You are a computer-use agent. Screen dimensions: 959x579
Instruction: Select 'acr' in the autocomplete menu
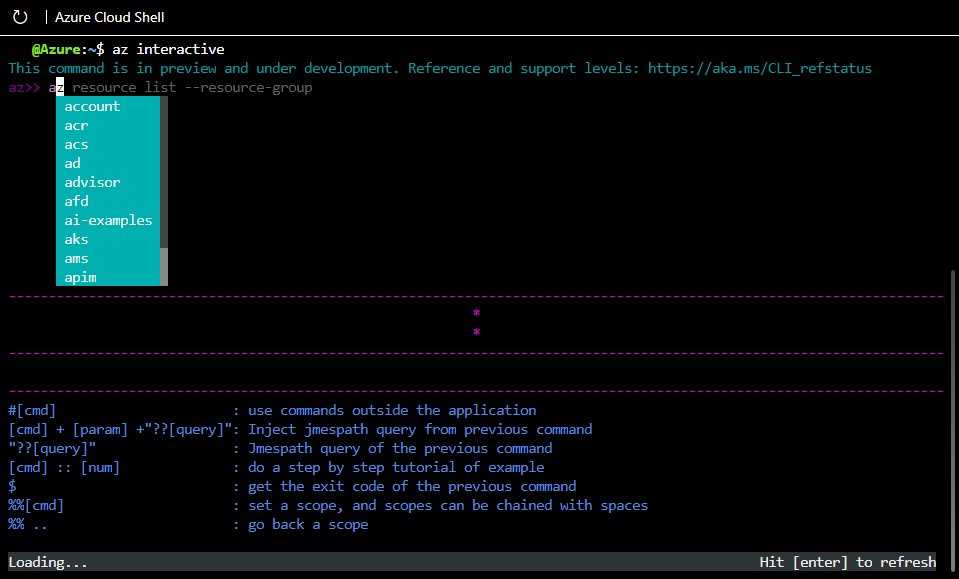tap(76, 125)
